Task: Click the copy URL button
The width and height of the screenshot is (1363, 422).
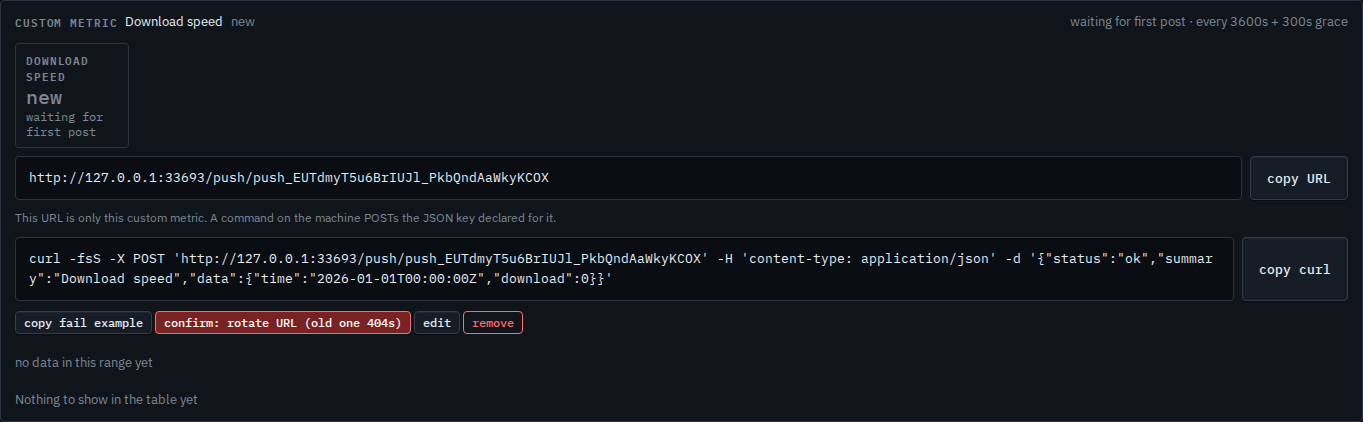Action: pos(1298,178)
